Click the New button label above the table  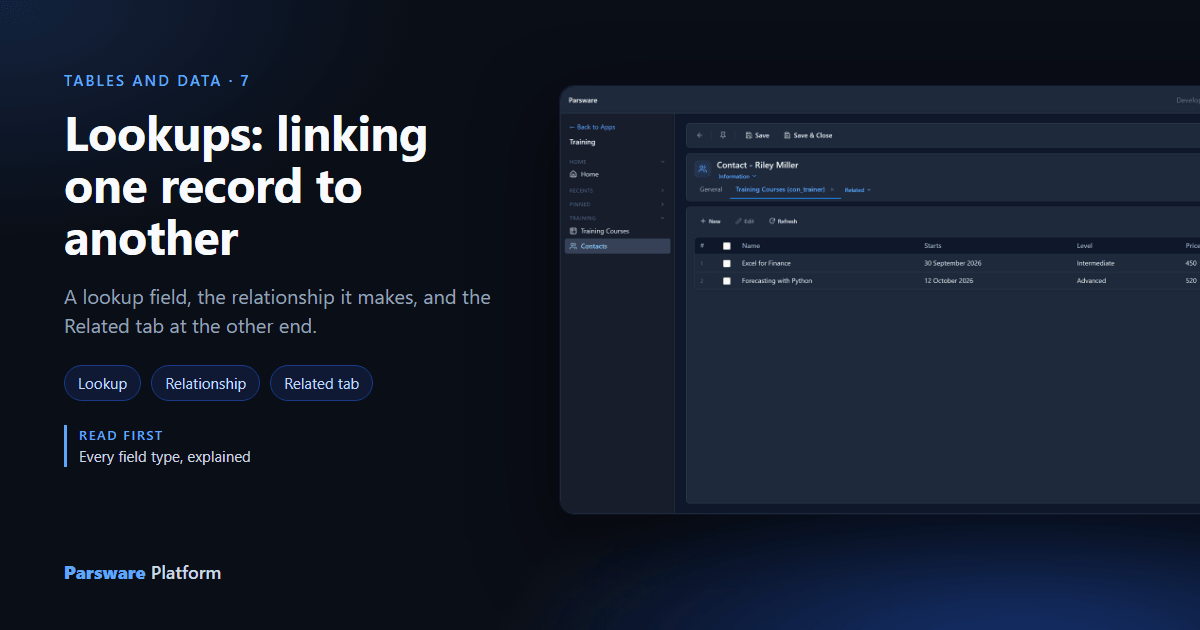tap(715, 221)
